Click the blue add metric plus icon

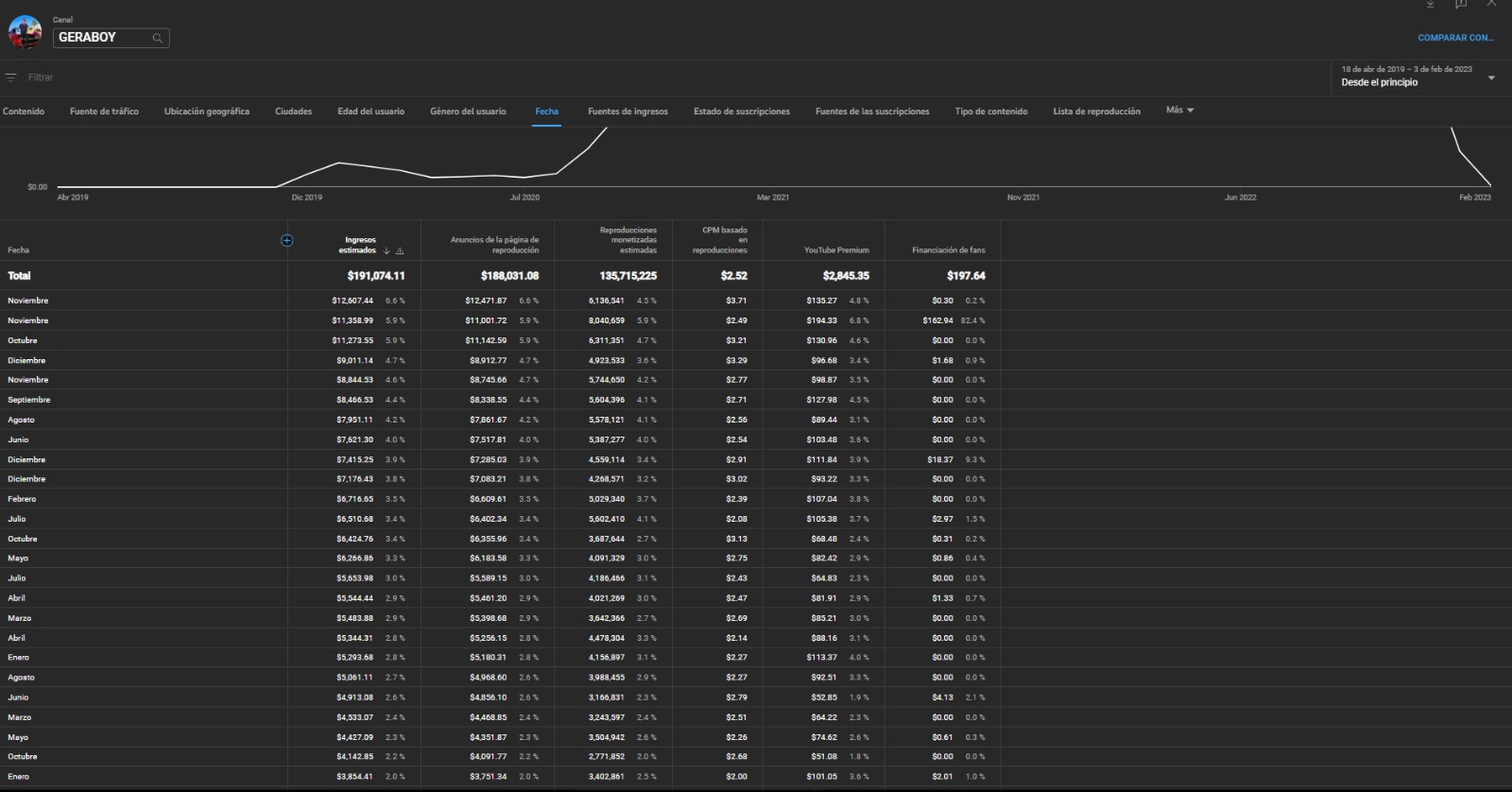pos(287,240)
